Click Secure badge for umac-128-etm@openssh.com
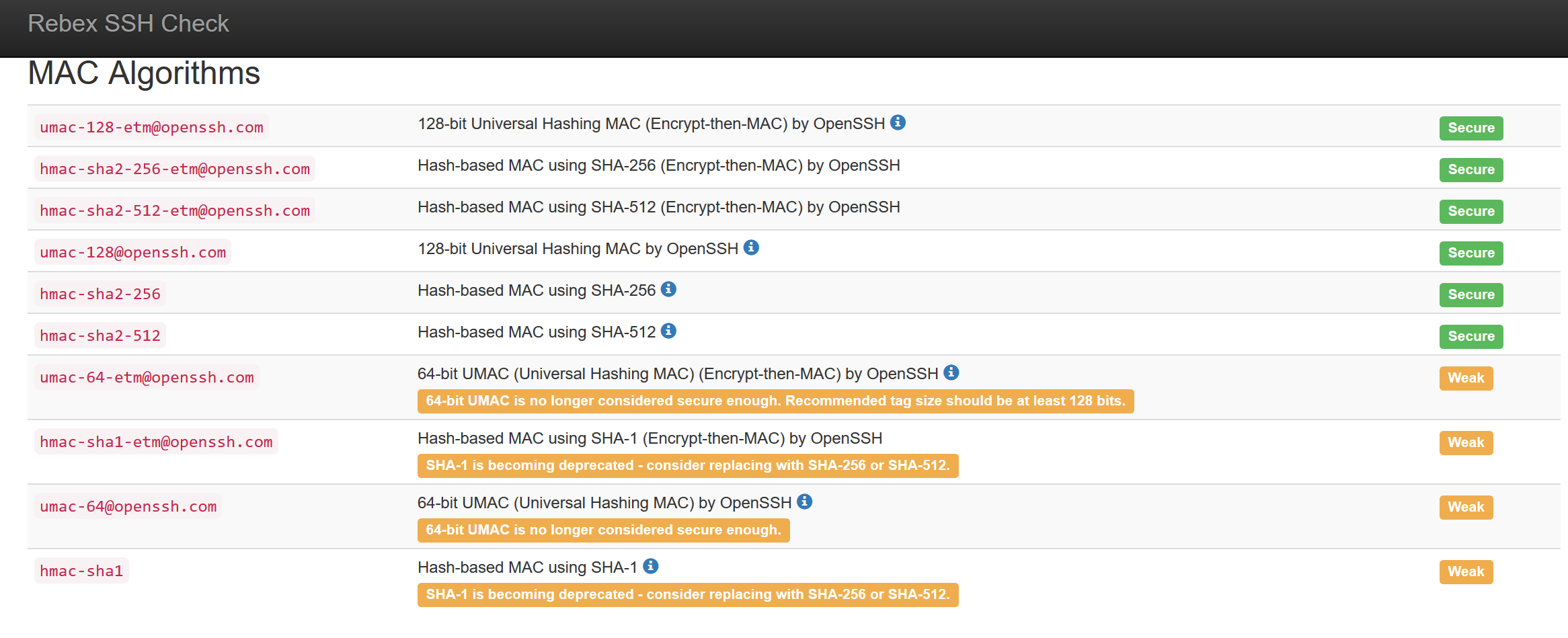The image size is (1568, 638). (x=1471, y=128)
